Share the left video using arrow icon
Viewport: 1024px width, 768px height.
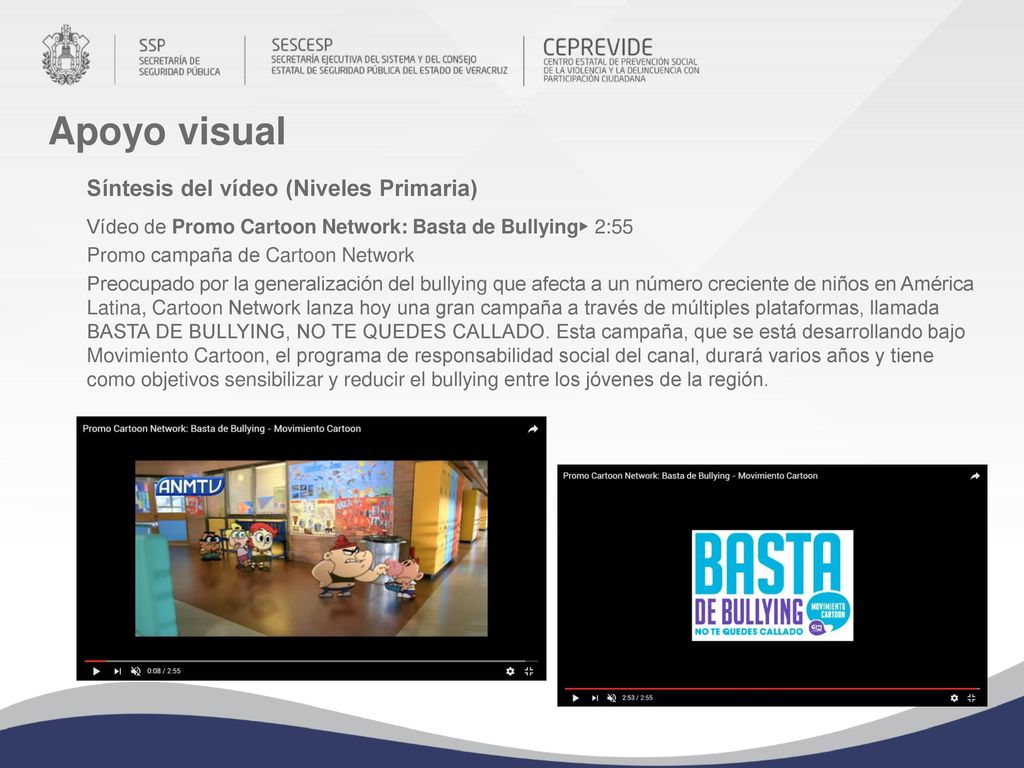point(533,429)
